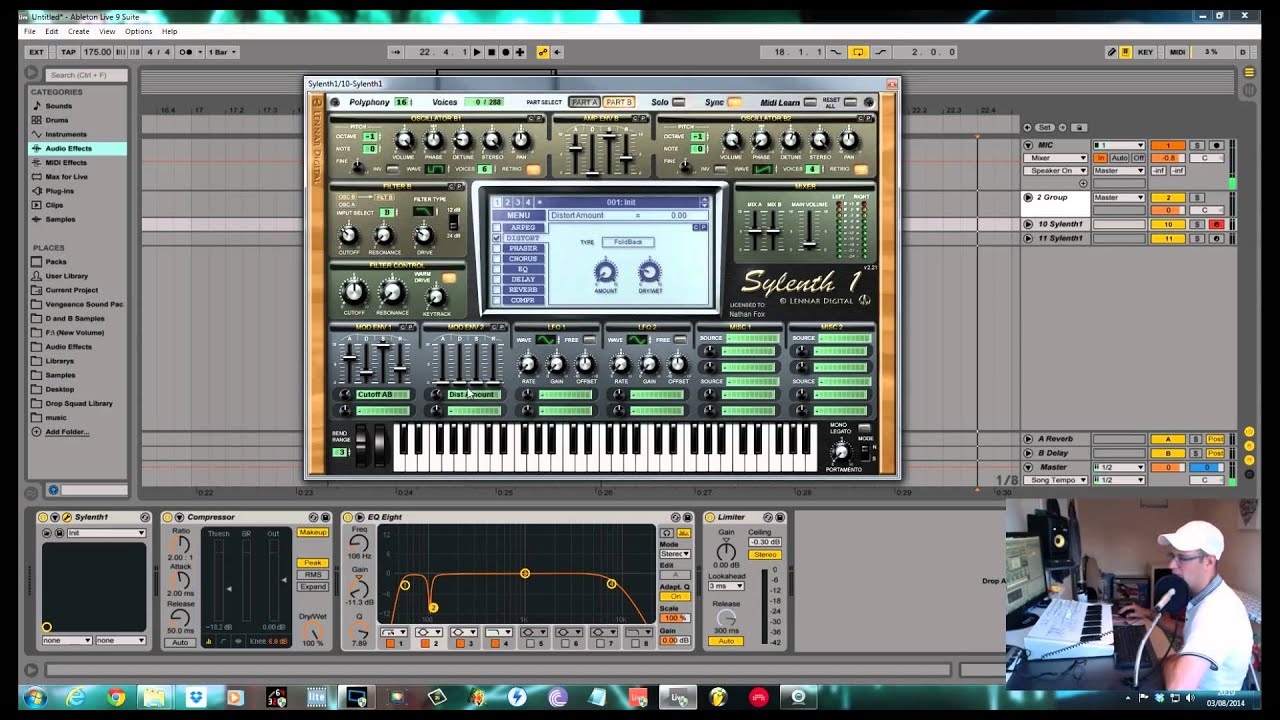Click the Add Folder link in Places
The width and height of the screenshot is (1280, 720).
[67, 432]
